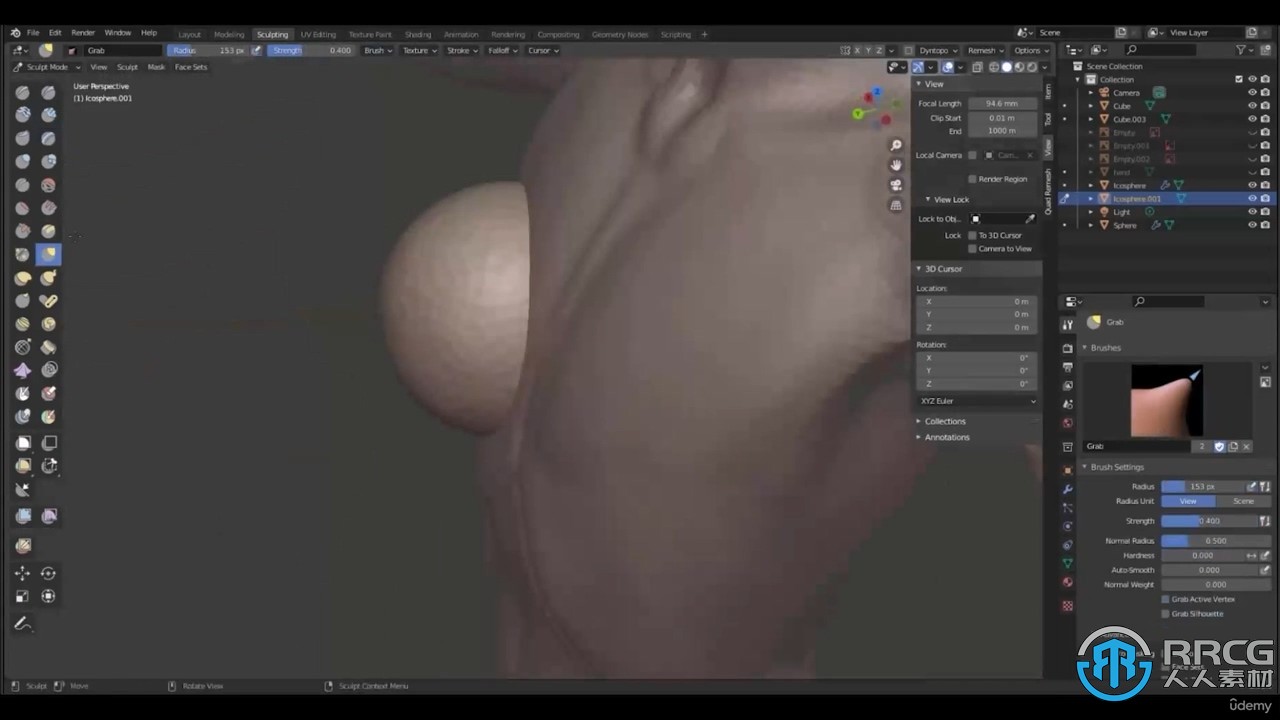
Task: Open the Sculpt Mode dropdown
Action: (x=46, y=67)
